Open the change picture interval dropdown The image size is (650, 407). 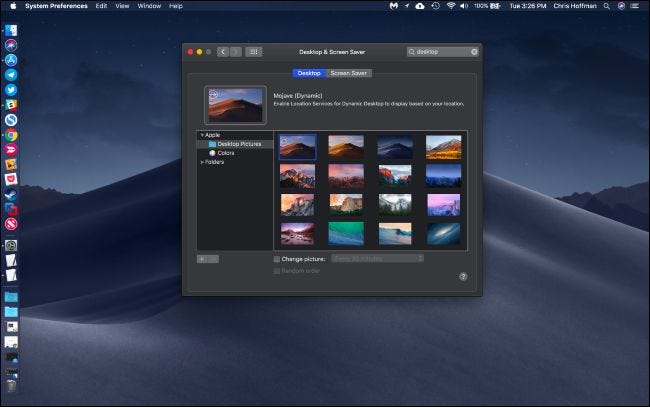tap(378, 259)
